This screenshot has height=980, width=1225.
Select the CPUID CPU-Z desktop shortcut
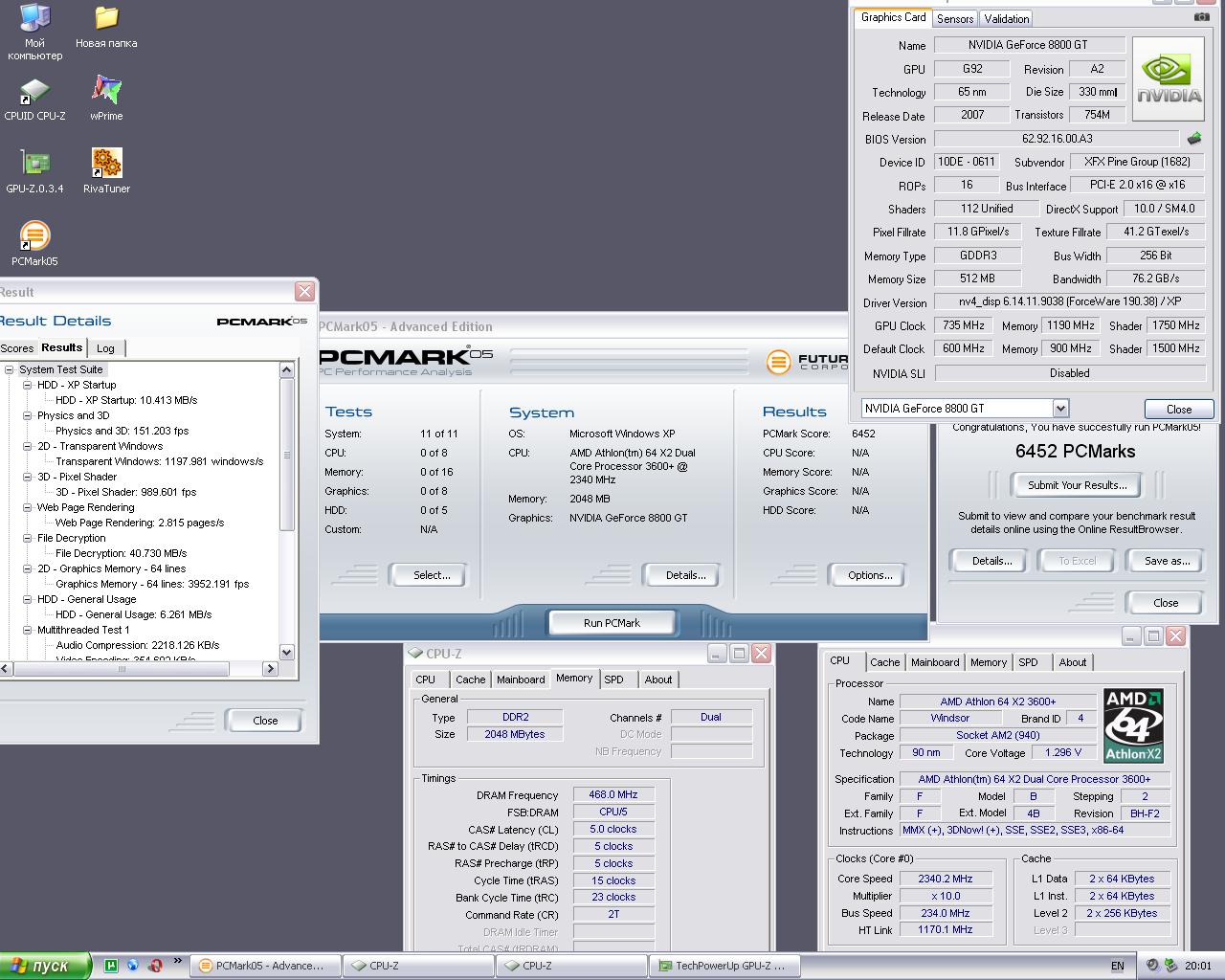point(34,99)
